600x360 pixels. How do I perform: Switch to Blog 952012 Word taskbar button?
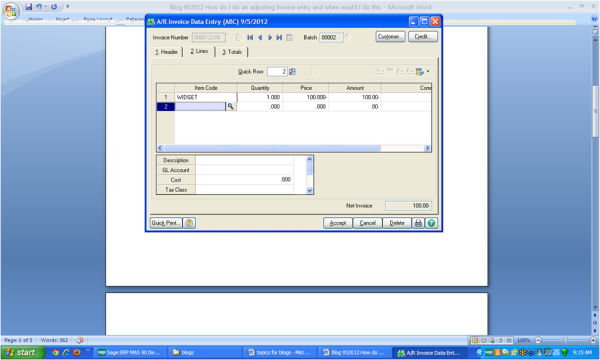pos(355,352)
